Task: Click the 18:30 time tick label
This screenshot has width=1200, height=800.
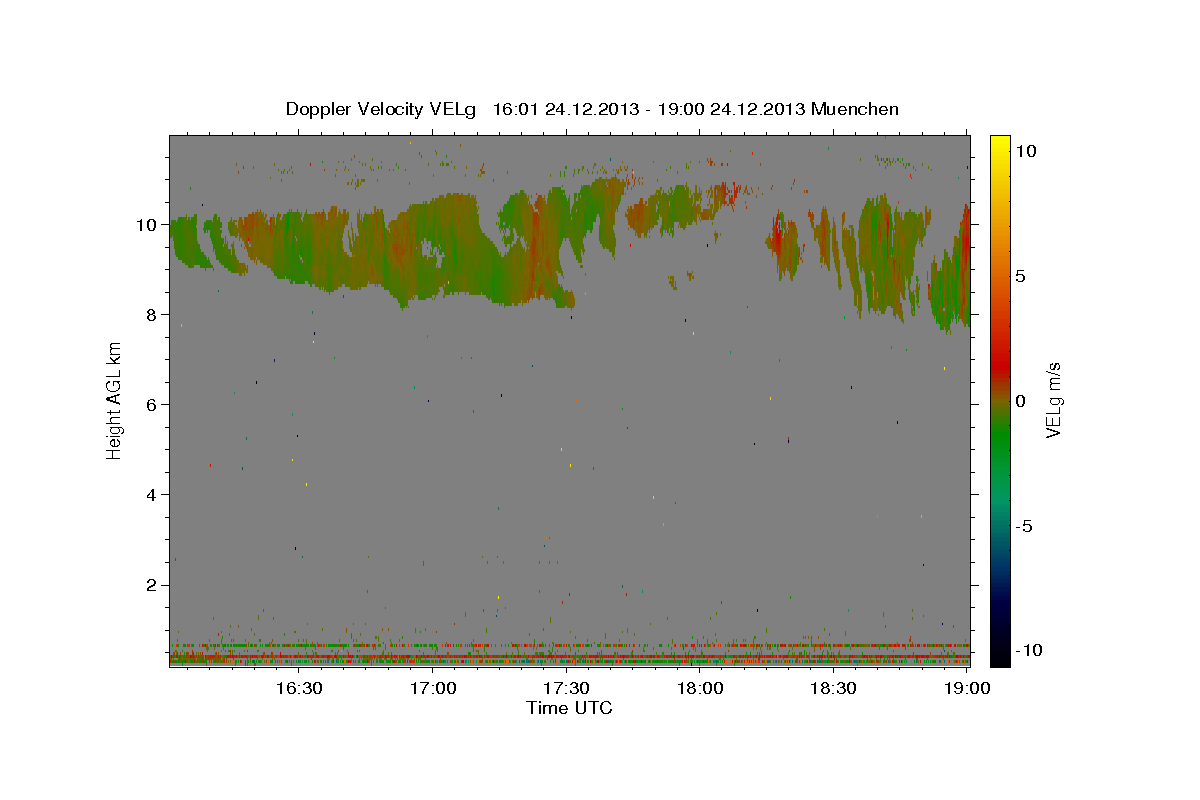Action: [x=833, y=688]
